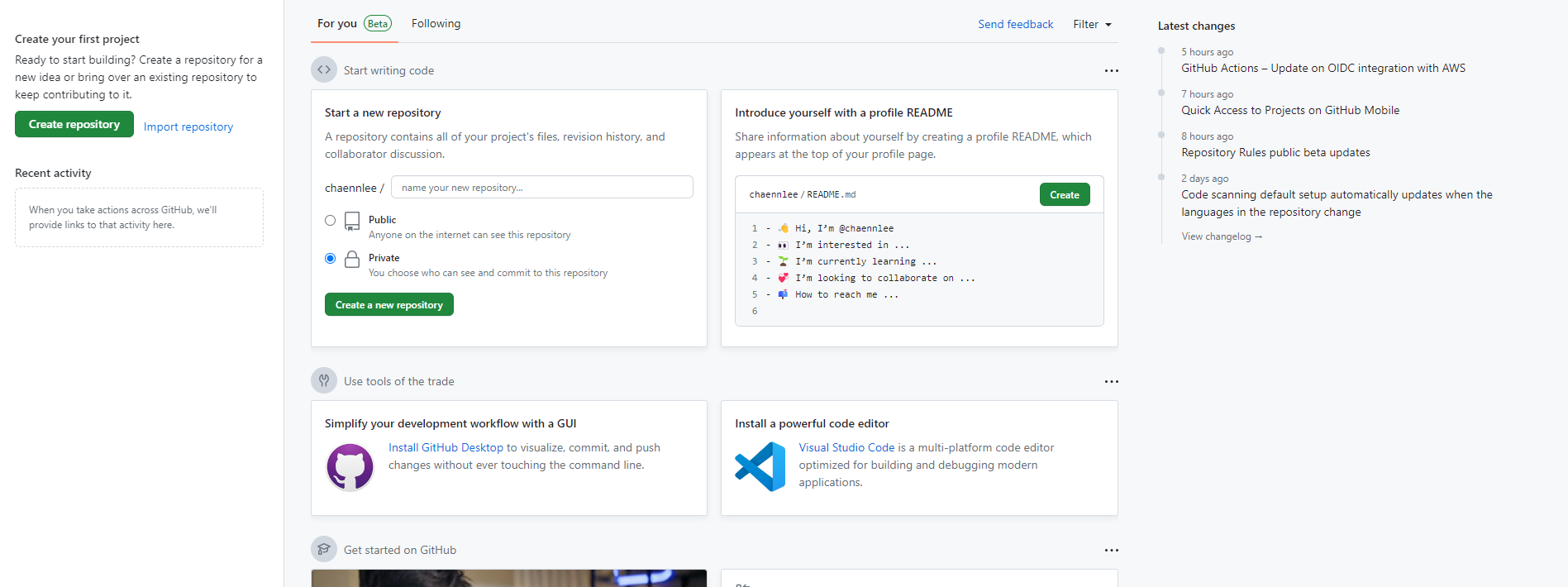
Task: Click the graduation cap icon beside Get started on GitHub
Action: pos(324,549)
